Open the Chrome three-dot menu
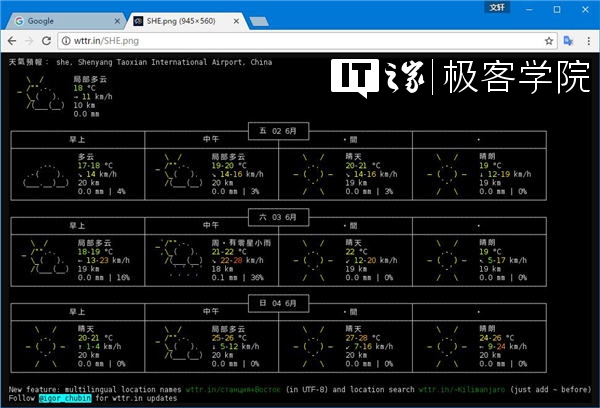 [x=589, y=41]
